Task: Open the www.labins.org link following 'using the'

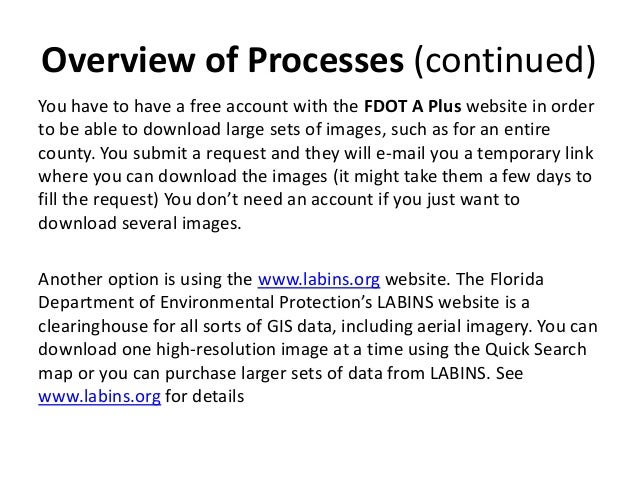Action: [x=319, y=280]
